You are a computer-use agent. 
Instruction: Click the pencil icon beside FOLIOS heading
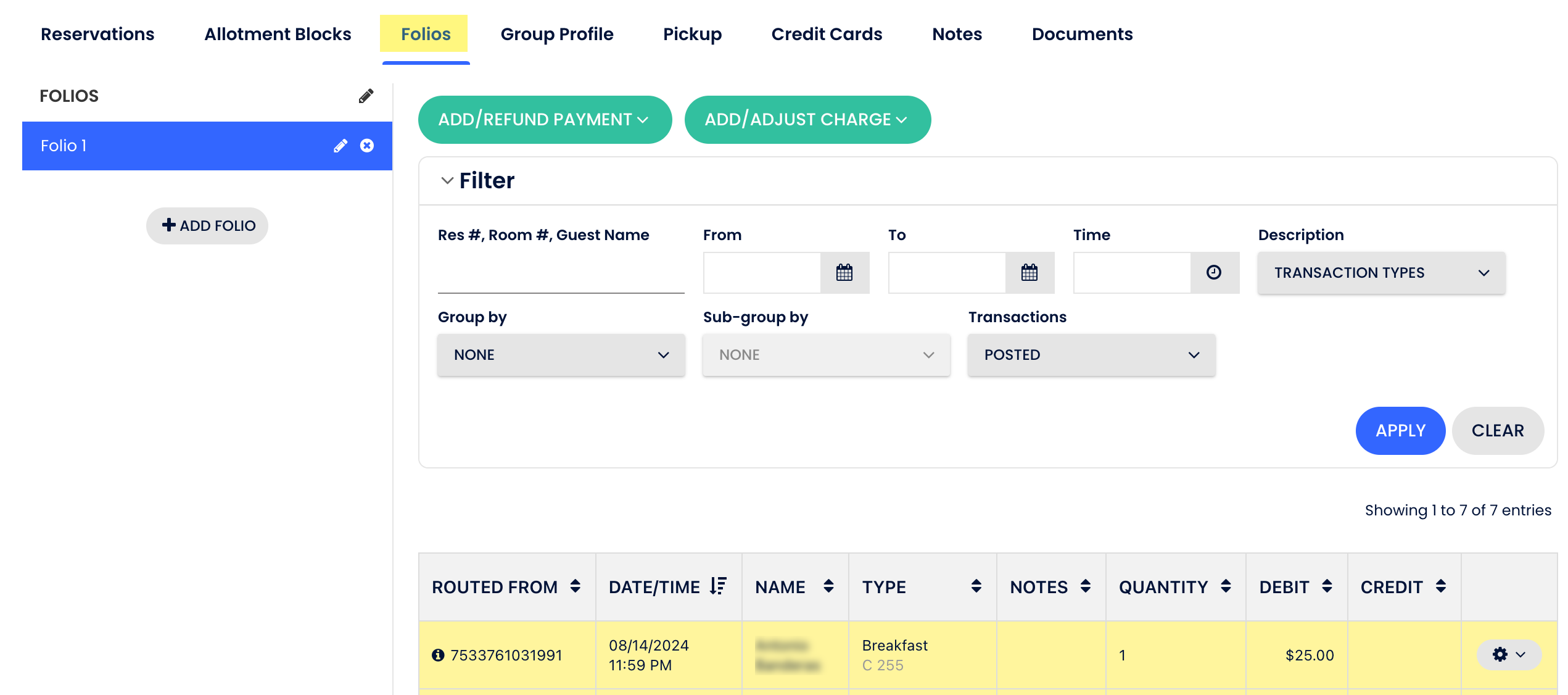tap(366, 96)
